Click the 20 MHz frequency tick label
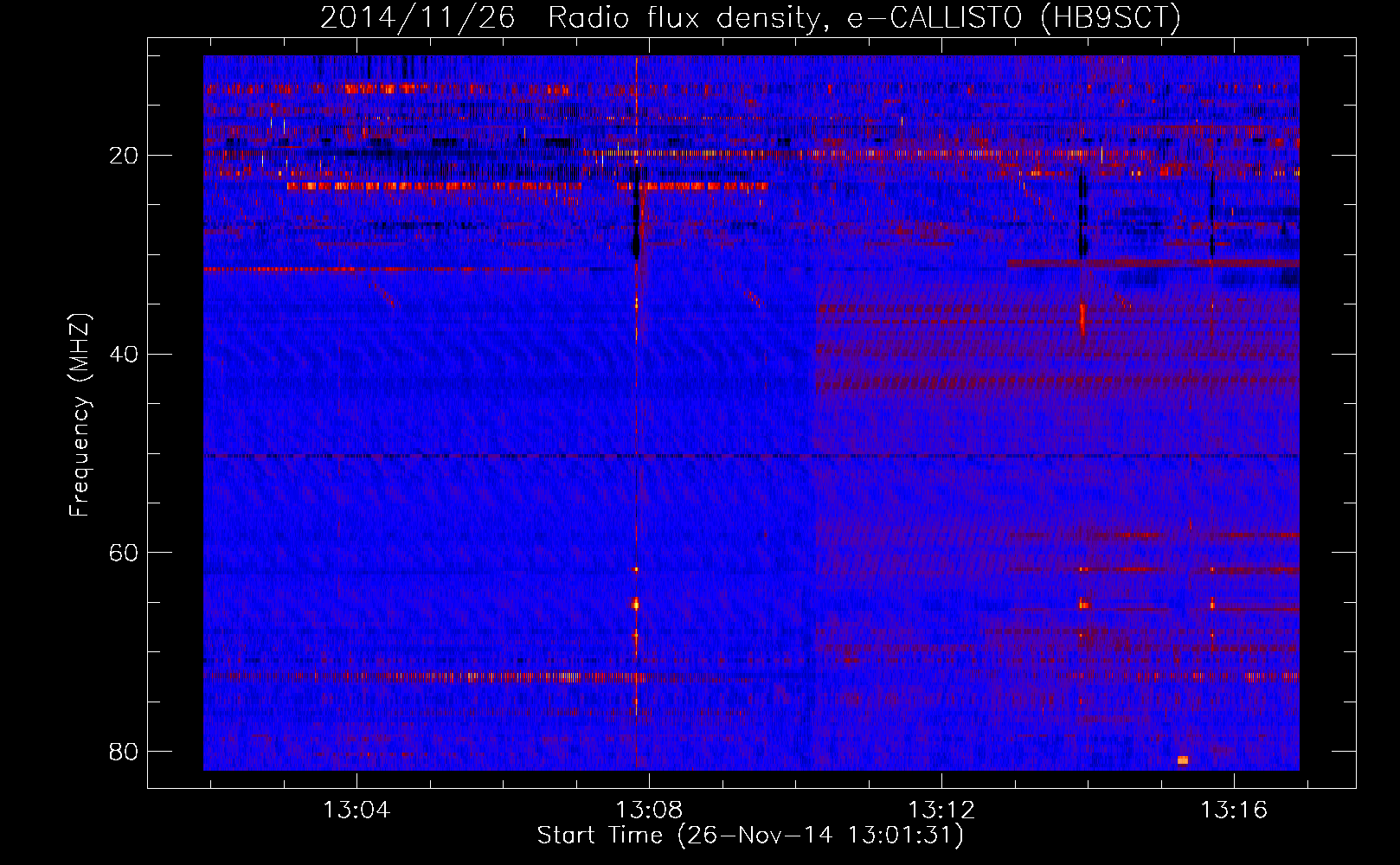The width and height of the screenshot is (1400, 865). tap(124, 156)
